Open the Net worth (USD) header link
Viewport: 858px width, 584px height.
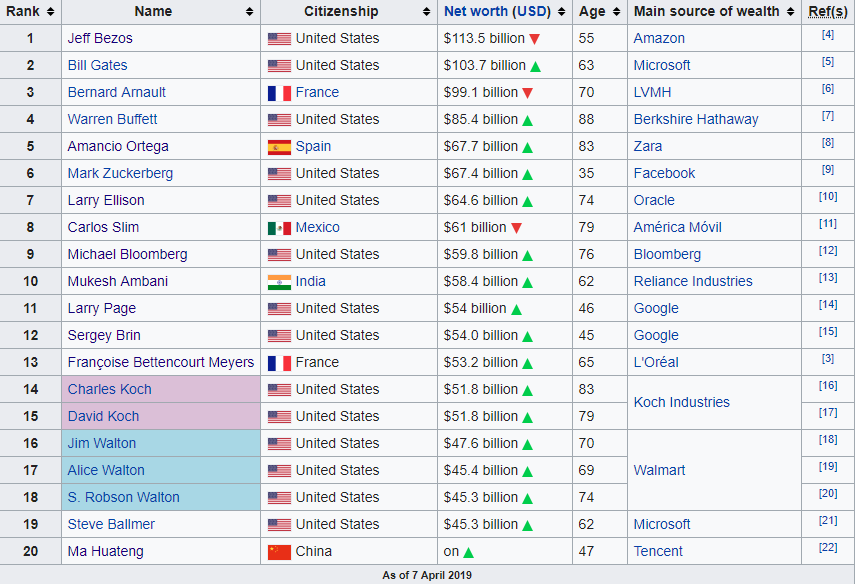pos(497,11)
